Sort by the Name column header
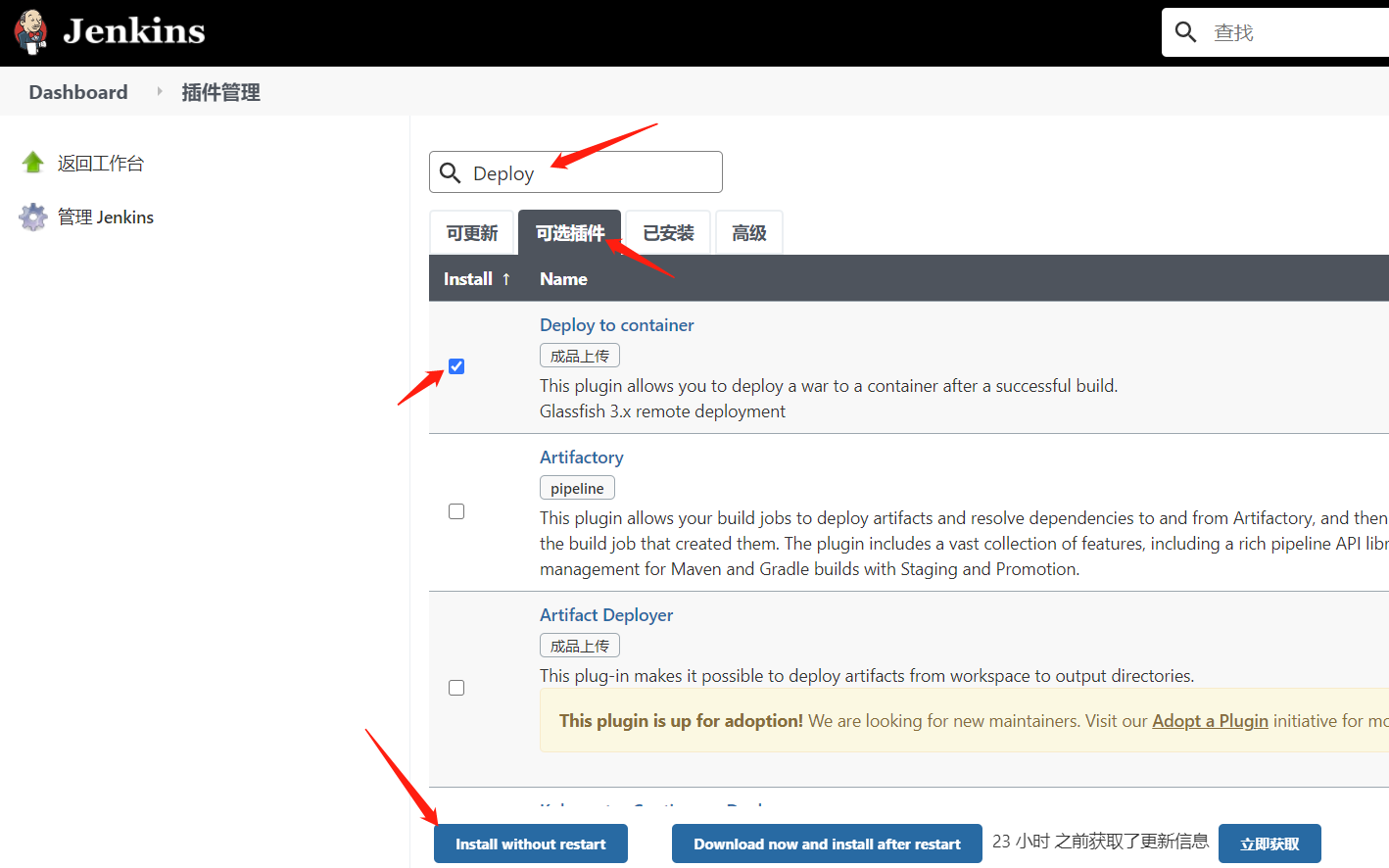The width and height of the screenshot is (1389, 868). (563, 279)
